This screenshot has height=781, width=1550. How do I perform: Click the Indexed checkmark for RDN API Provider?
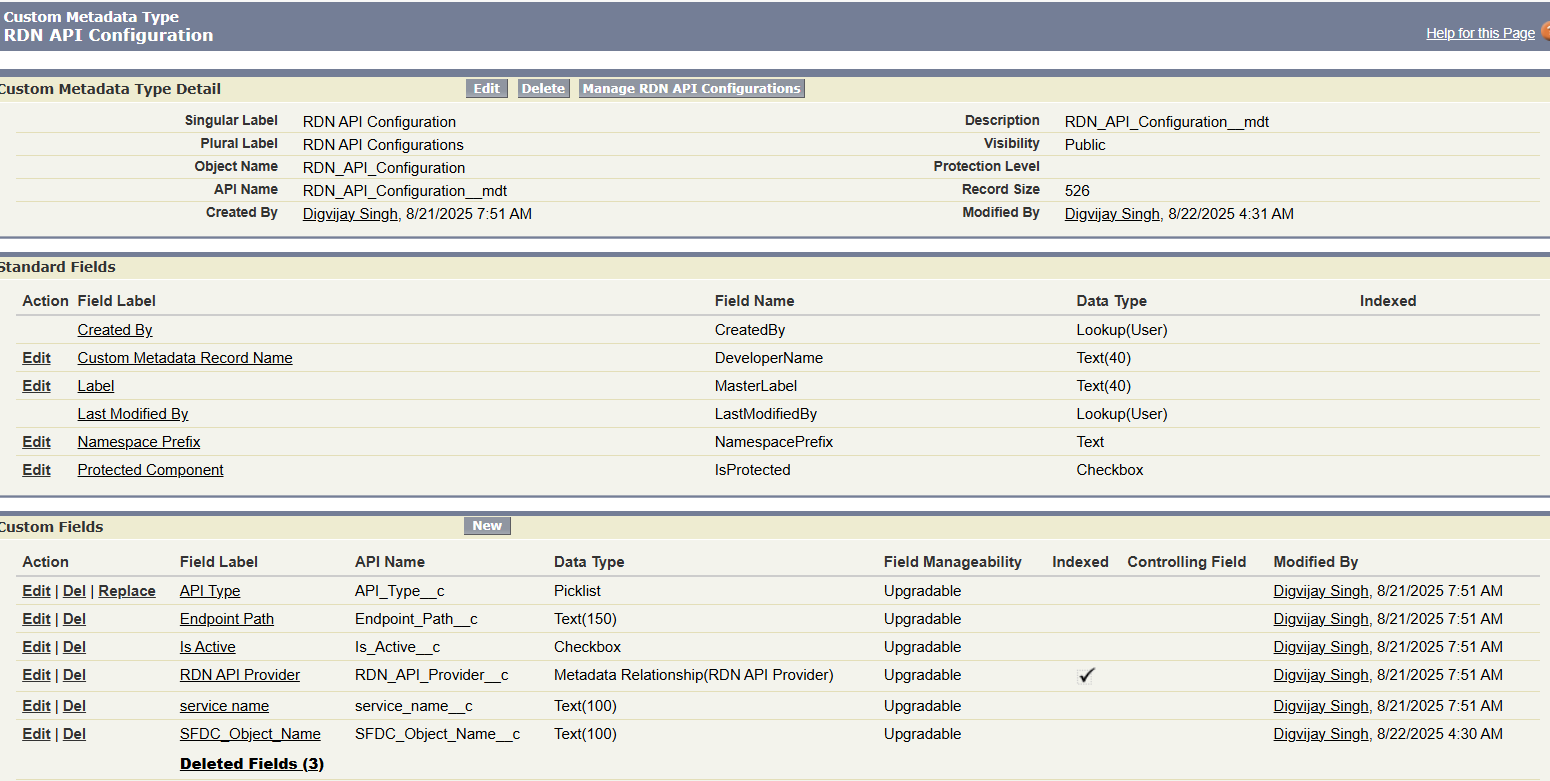point(1086,675)
